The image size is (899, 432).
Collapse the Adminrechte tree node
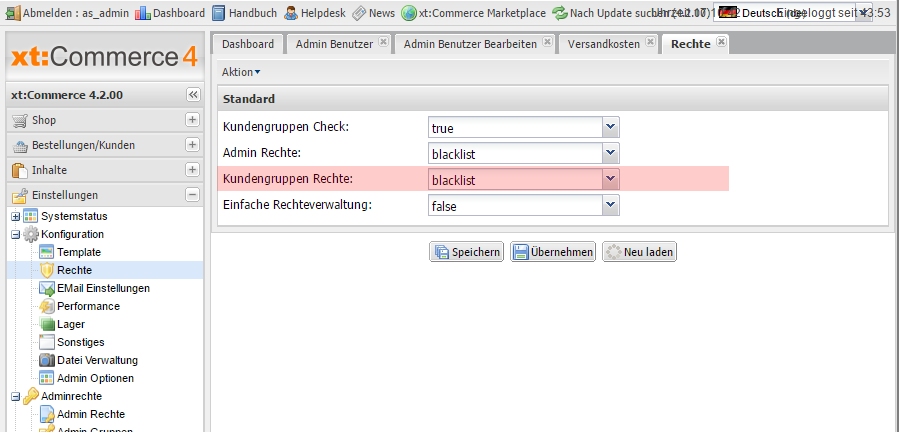point(15,396)
